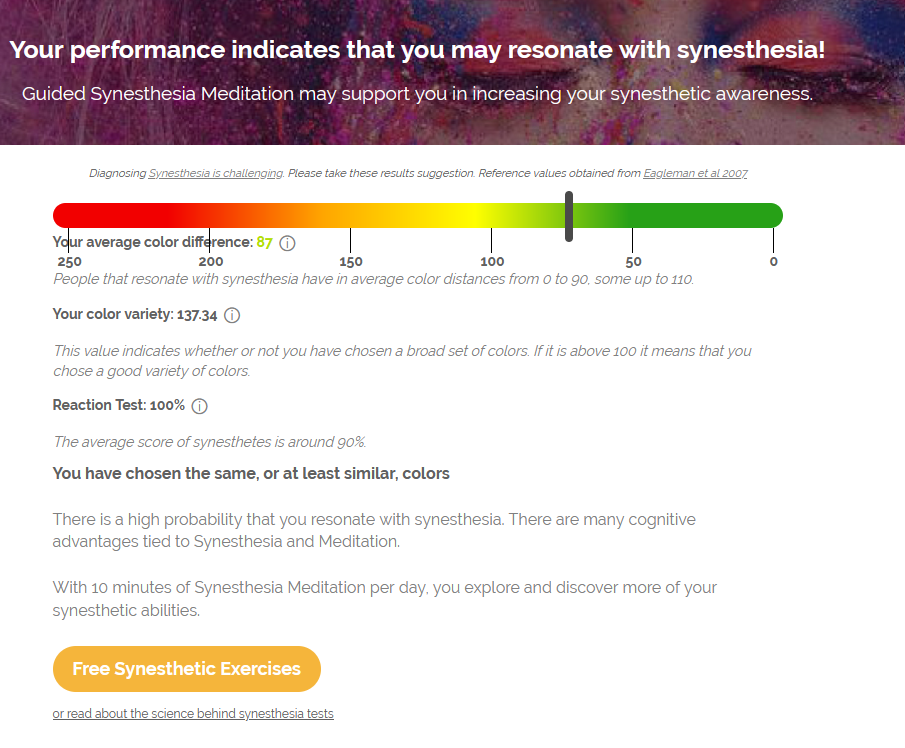Click the yellow section of the color bar
The image size is (905, 748).
(x=460, y=215)
